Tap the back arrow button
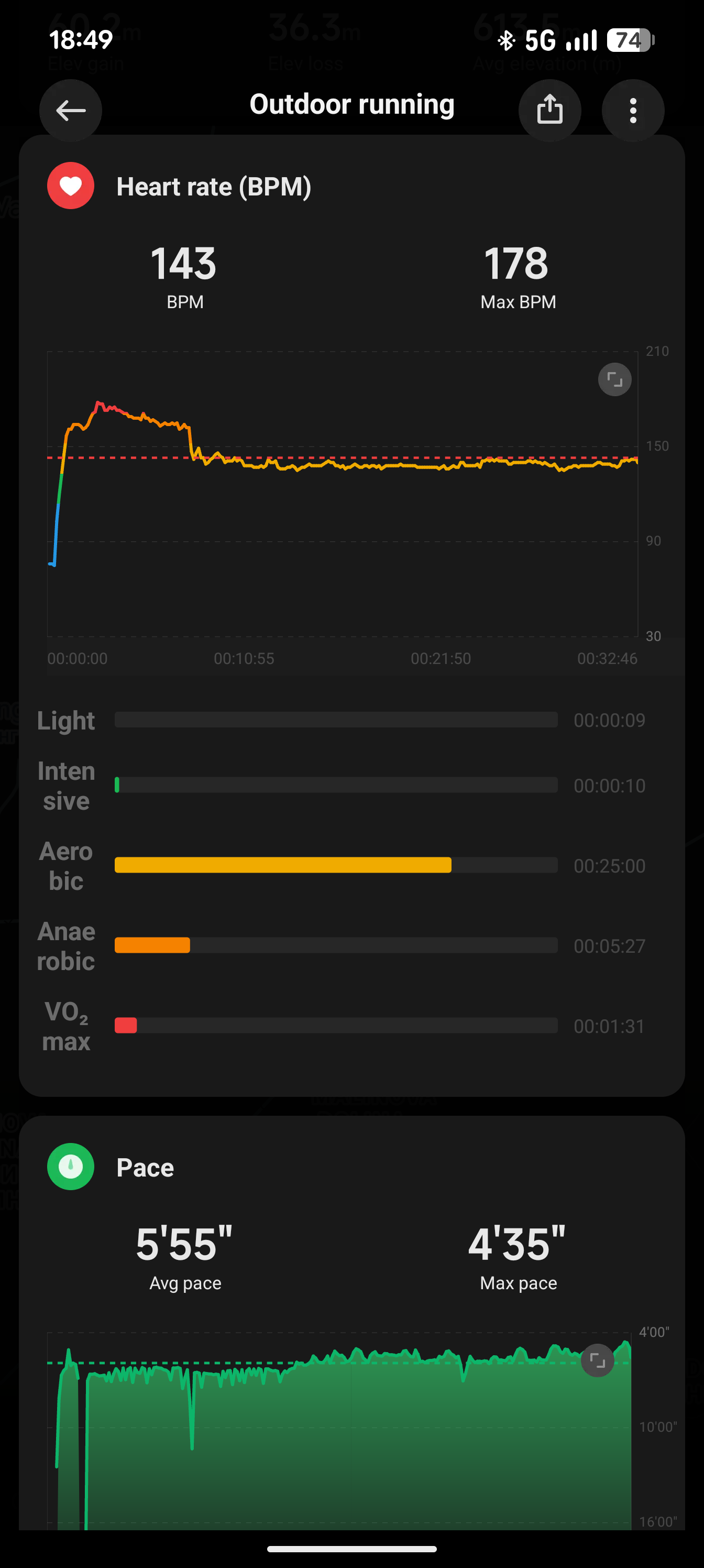The image size is (704, 1568). 71,110
